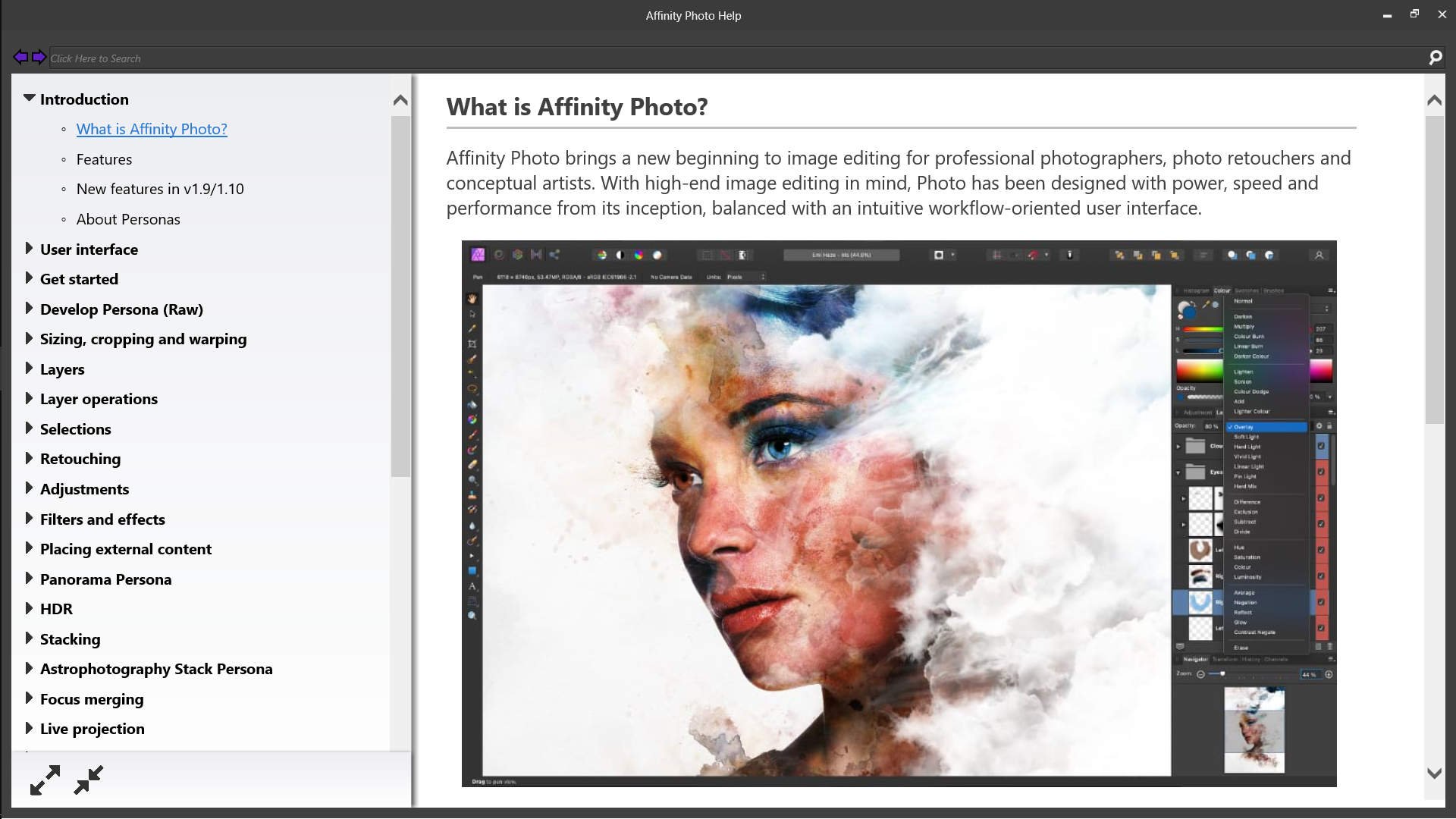Click the article pane scroll-down chevron

(1434, 773)
